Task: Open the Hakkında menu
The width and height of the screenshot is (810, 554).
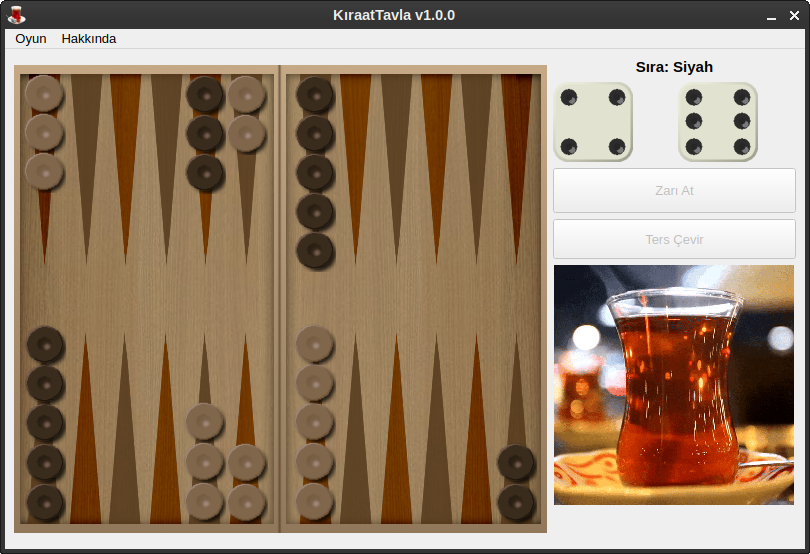Action: coord(88,39)
